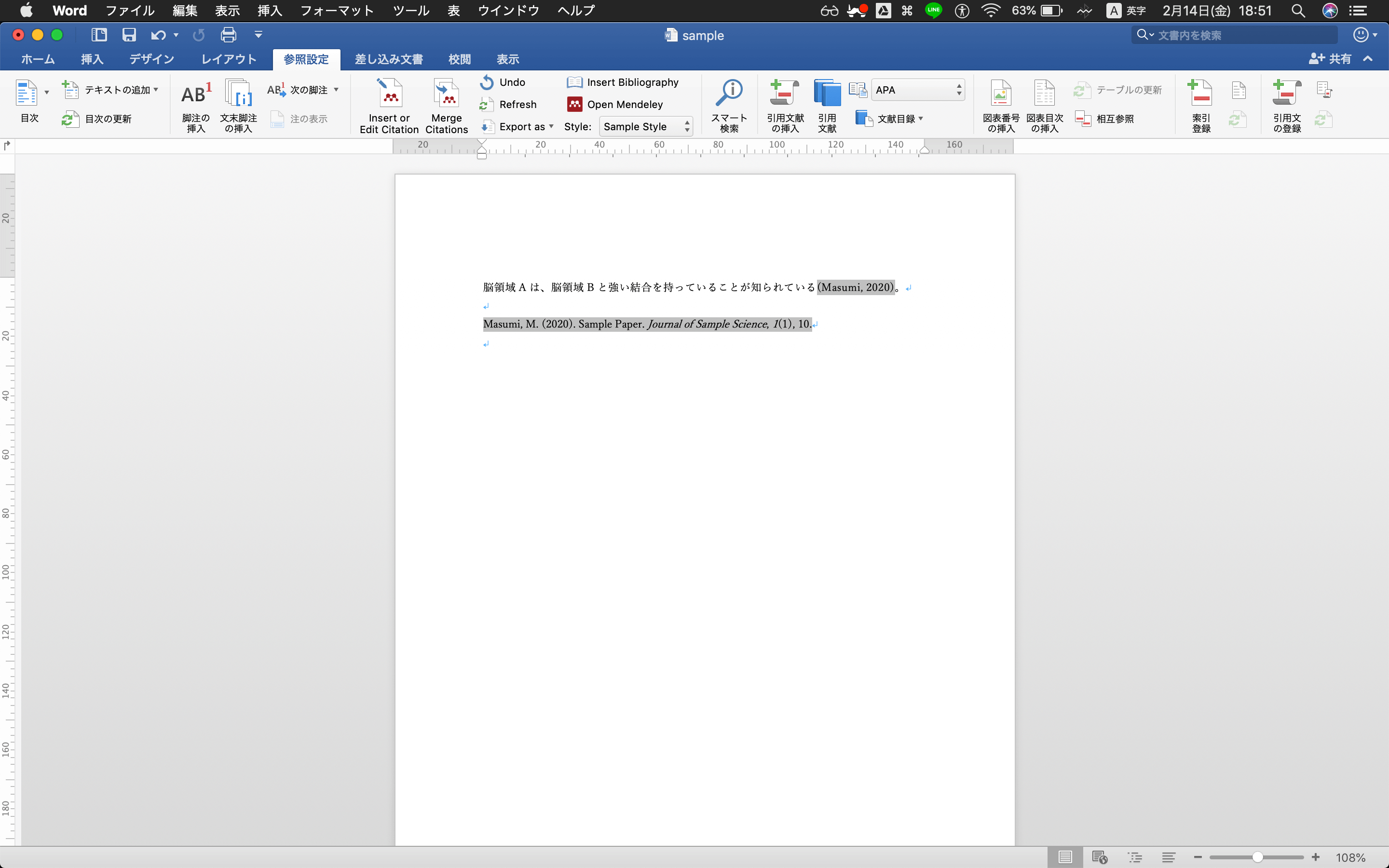This screenshot has height=868, width=1389.
Task: Open the Apple menu
Action: (x=26, y=10)
